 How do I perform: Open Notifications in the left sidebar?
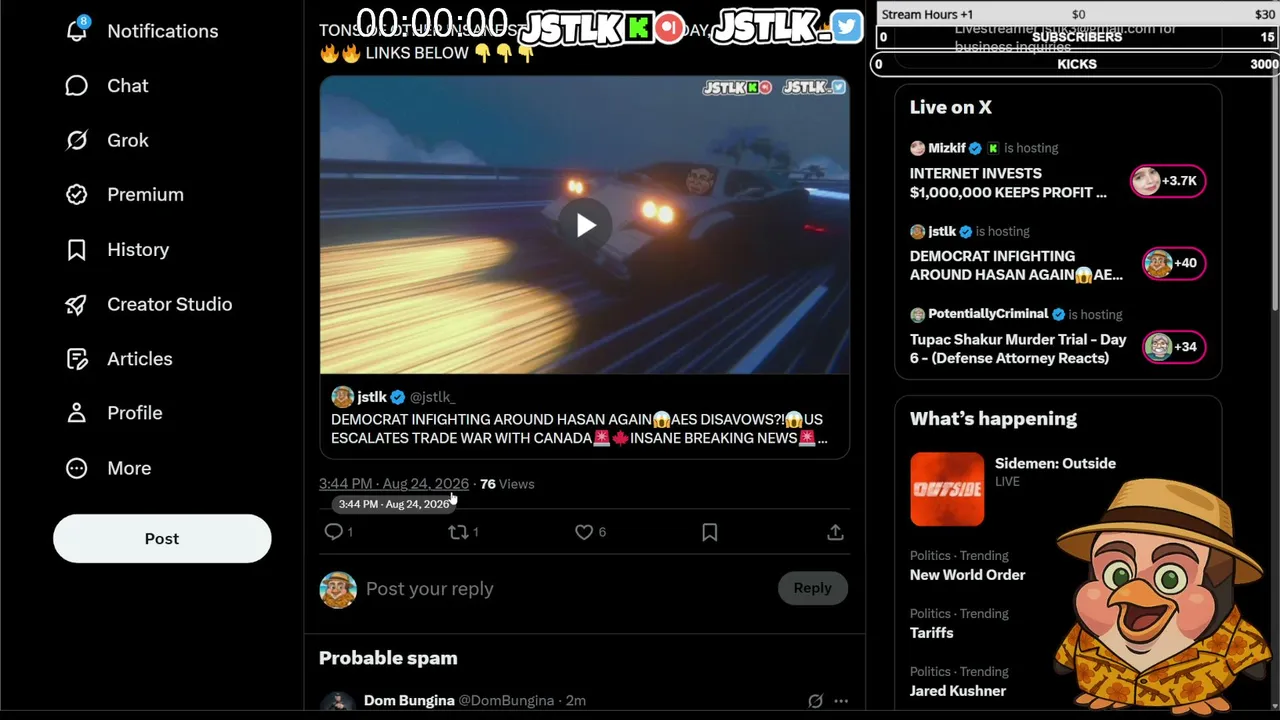pos(141,31)
